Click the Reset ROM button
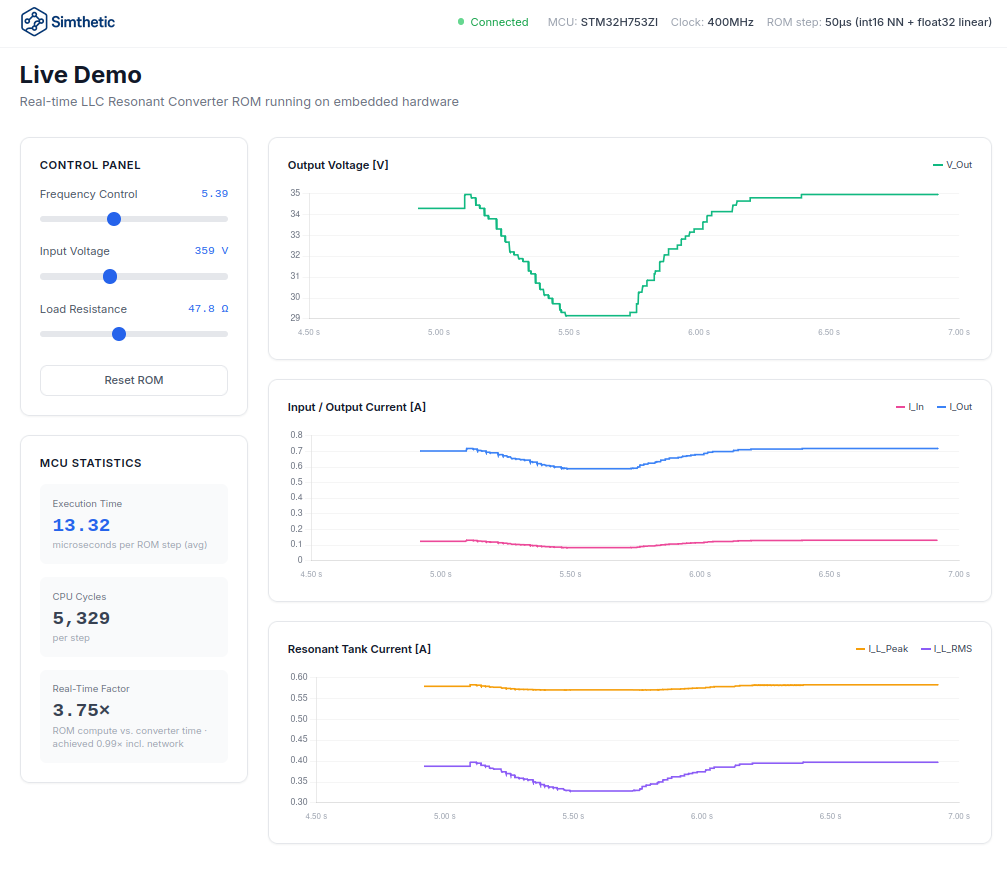The height and width of the screenshot is (872, 1007). coord(134,380)
